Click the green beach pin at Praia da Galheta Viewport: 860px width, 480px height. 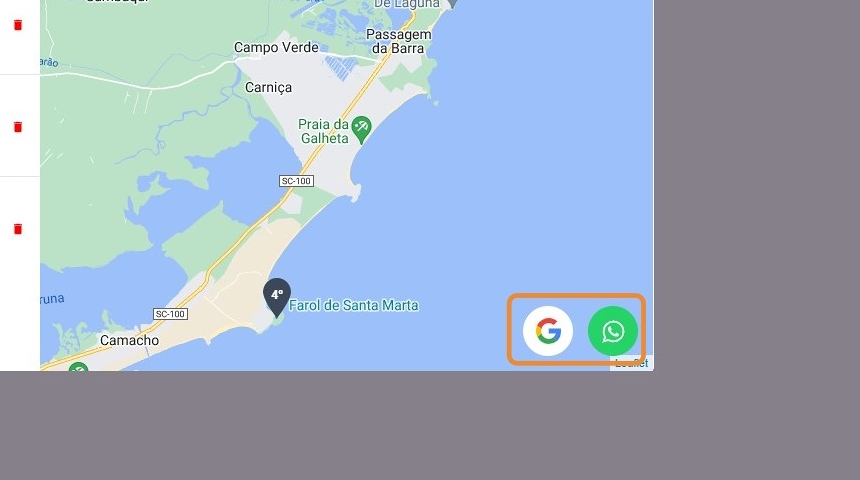[361, 130]
